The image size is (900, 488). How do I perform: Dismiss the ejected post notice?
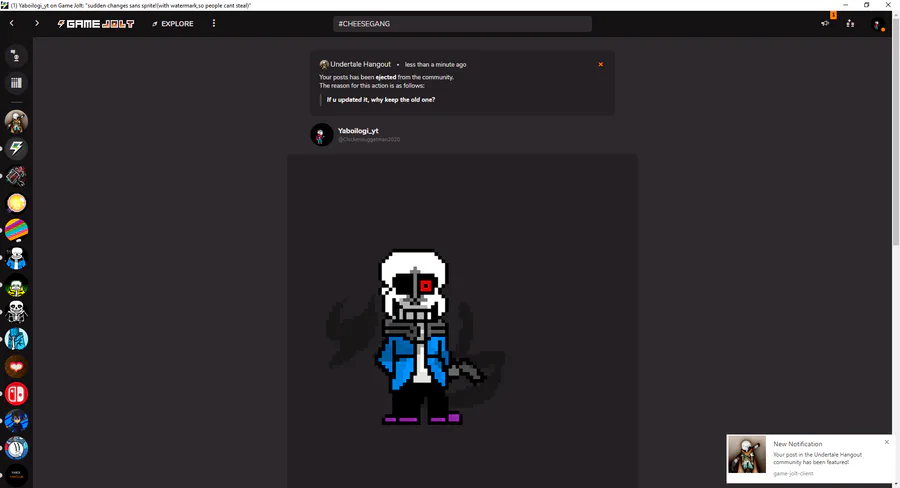pyautogui.click(x=600, y=64)
